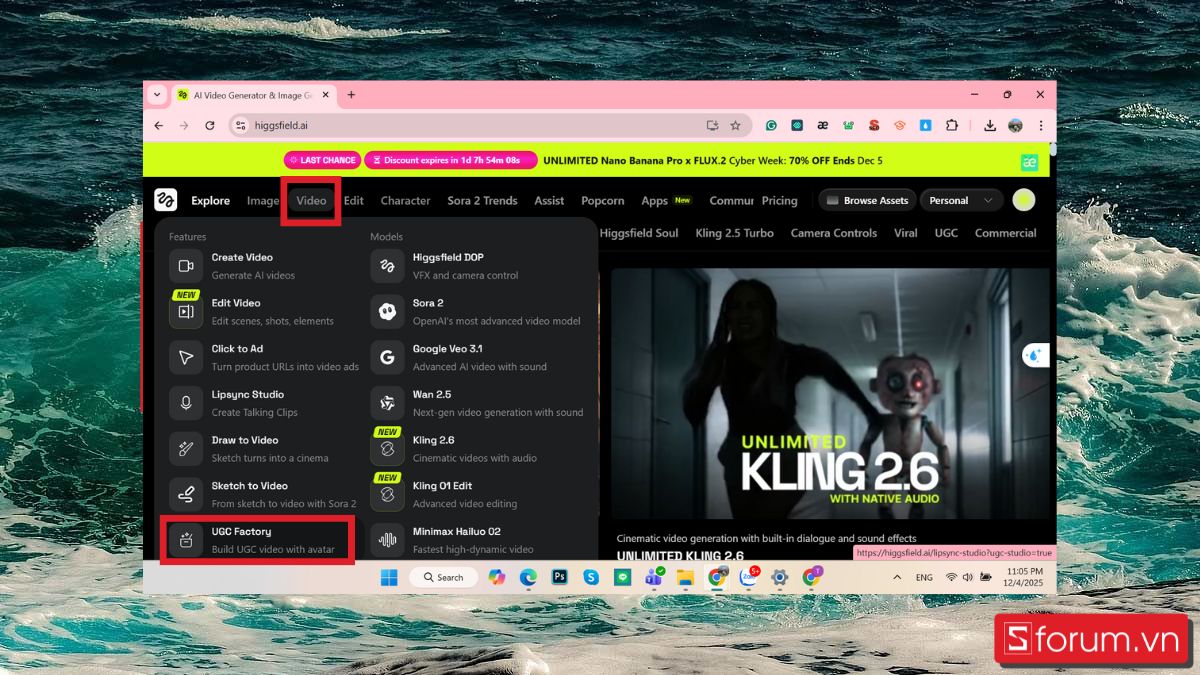Image resolution: width=1200 pixels, height=675 pixels.
Task: Reload the page with the refresh icon
Action: (x=210, y=125)
